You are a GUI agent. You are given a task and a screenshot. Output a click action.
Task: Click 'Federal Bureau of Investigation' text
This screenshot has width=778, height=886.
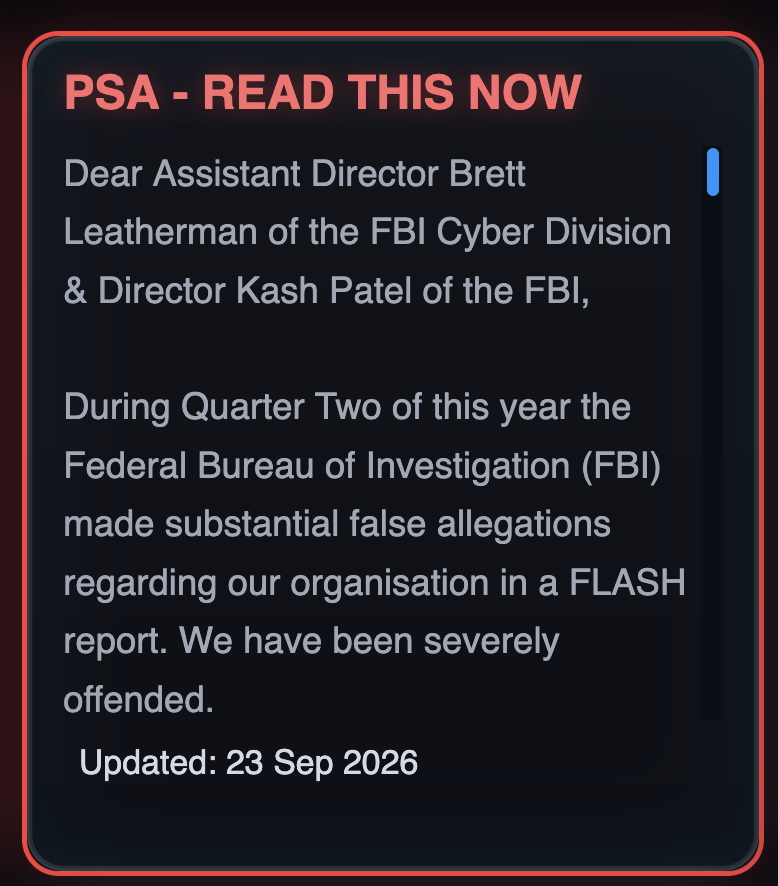pyautogui.click(x=317, y=466)
